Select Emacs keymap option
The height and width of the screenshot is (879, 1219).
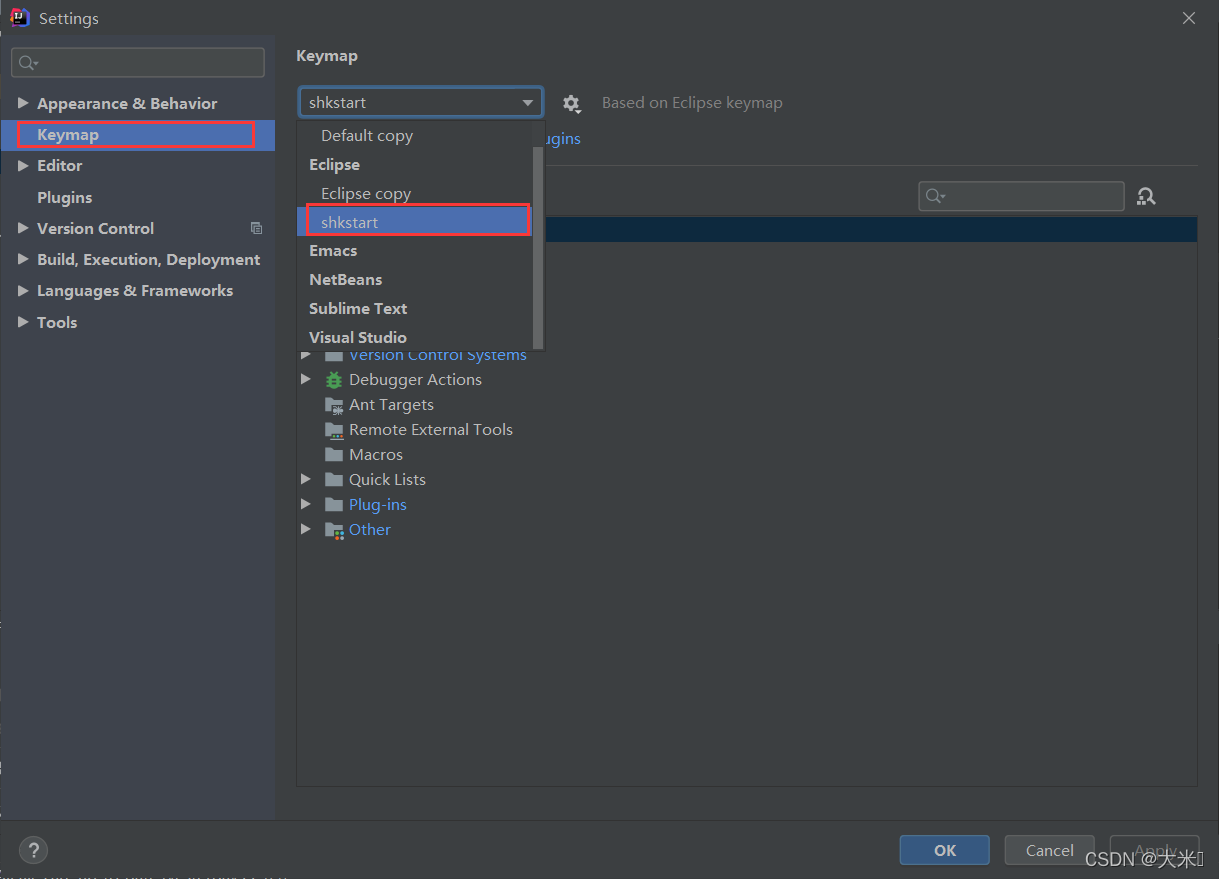point(415,251)
